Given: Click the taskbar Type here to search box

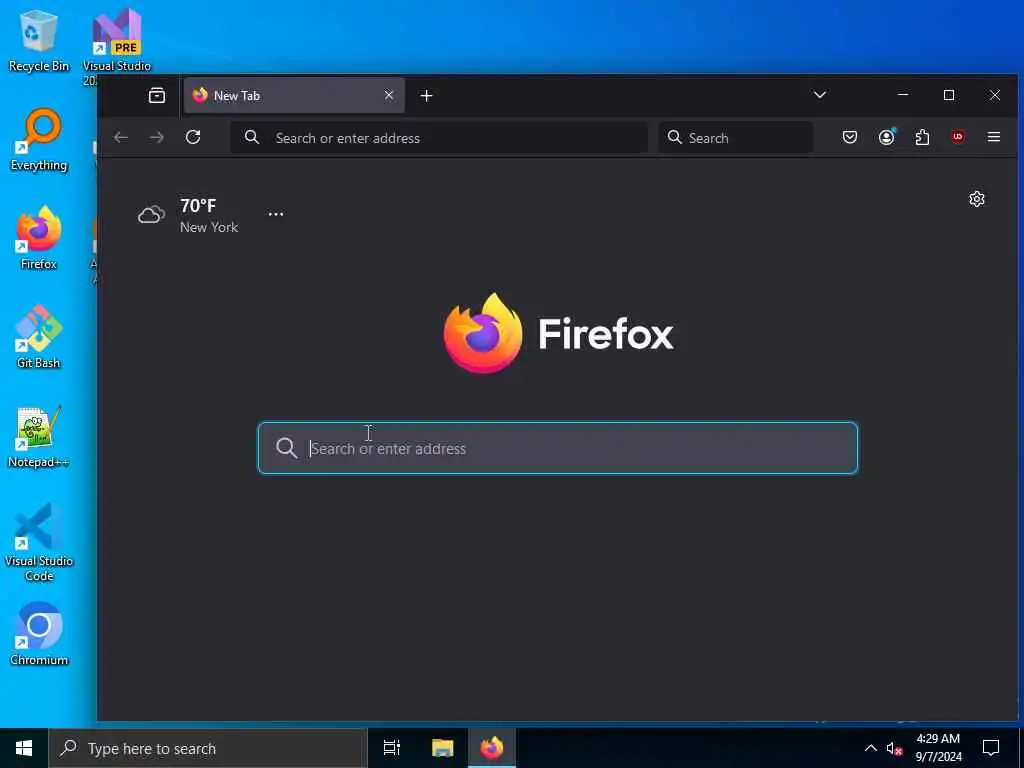Looking at the screenshot, I should coord(208,748).
